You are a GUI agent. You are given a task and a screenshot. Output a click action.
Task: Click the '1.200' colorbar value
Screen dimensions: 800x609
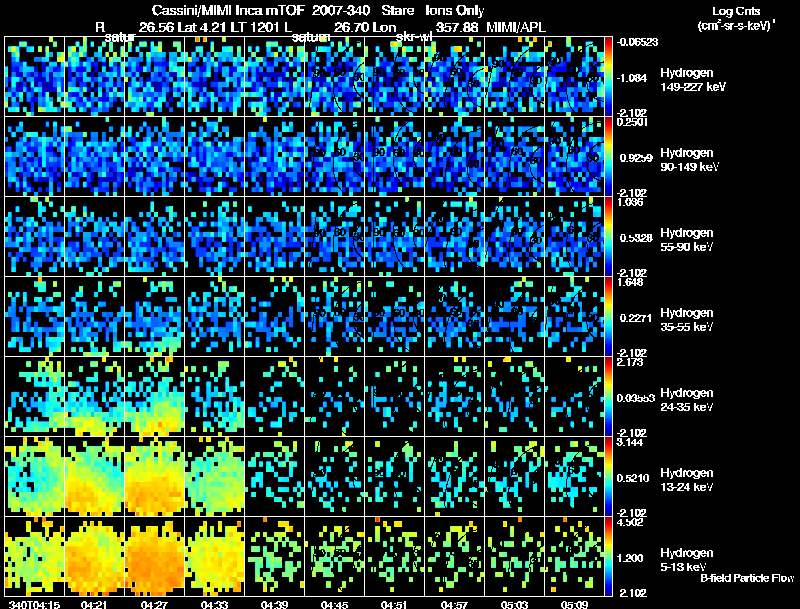tap(632, 559)
